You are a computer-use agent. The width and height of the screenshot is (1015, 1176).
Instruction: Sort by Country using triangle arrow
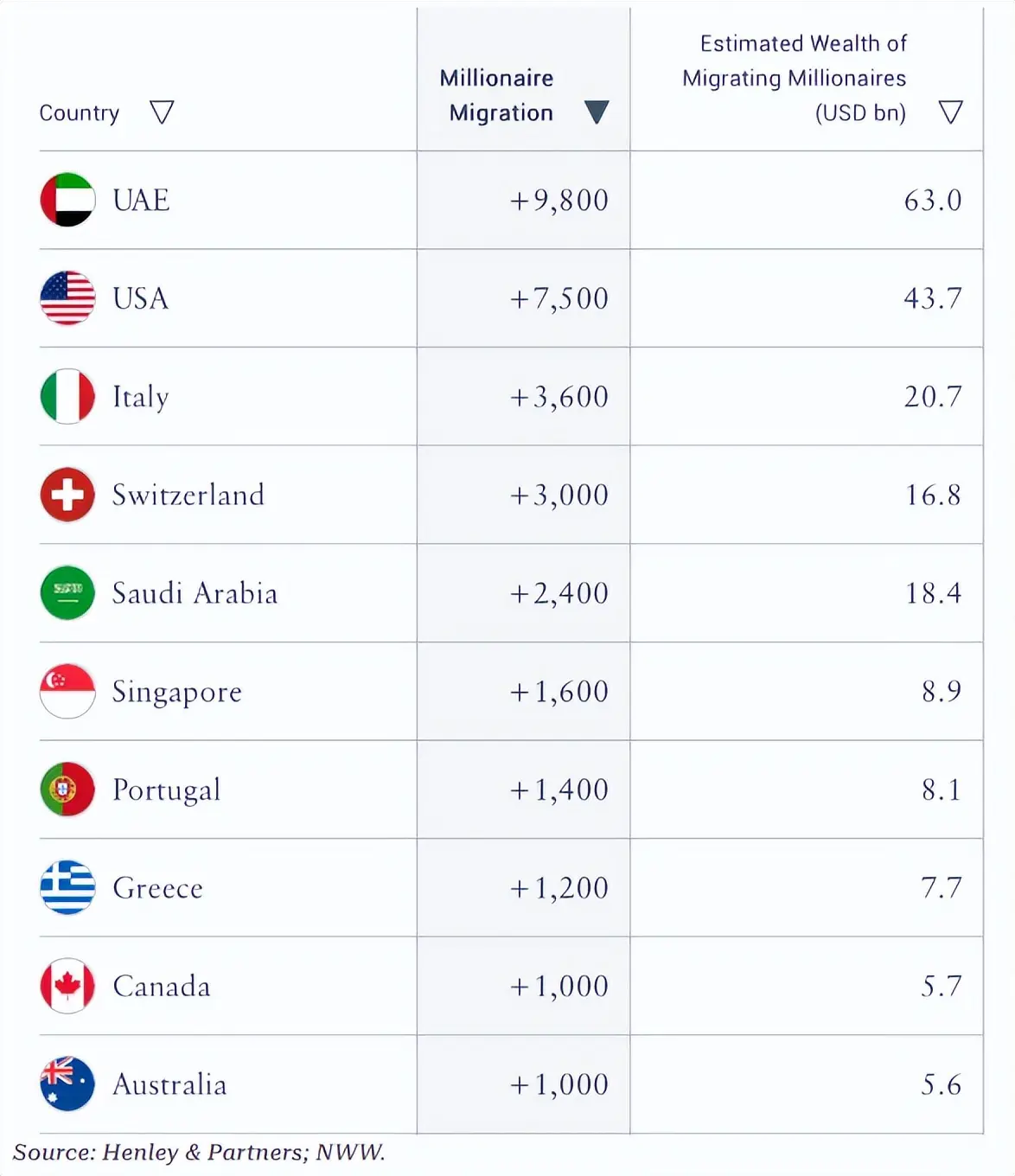coord(162,112)
